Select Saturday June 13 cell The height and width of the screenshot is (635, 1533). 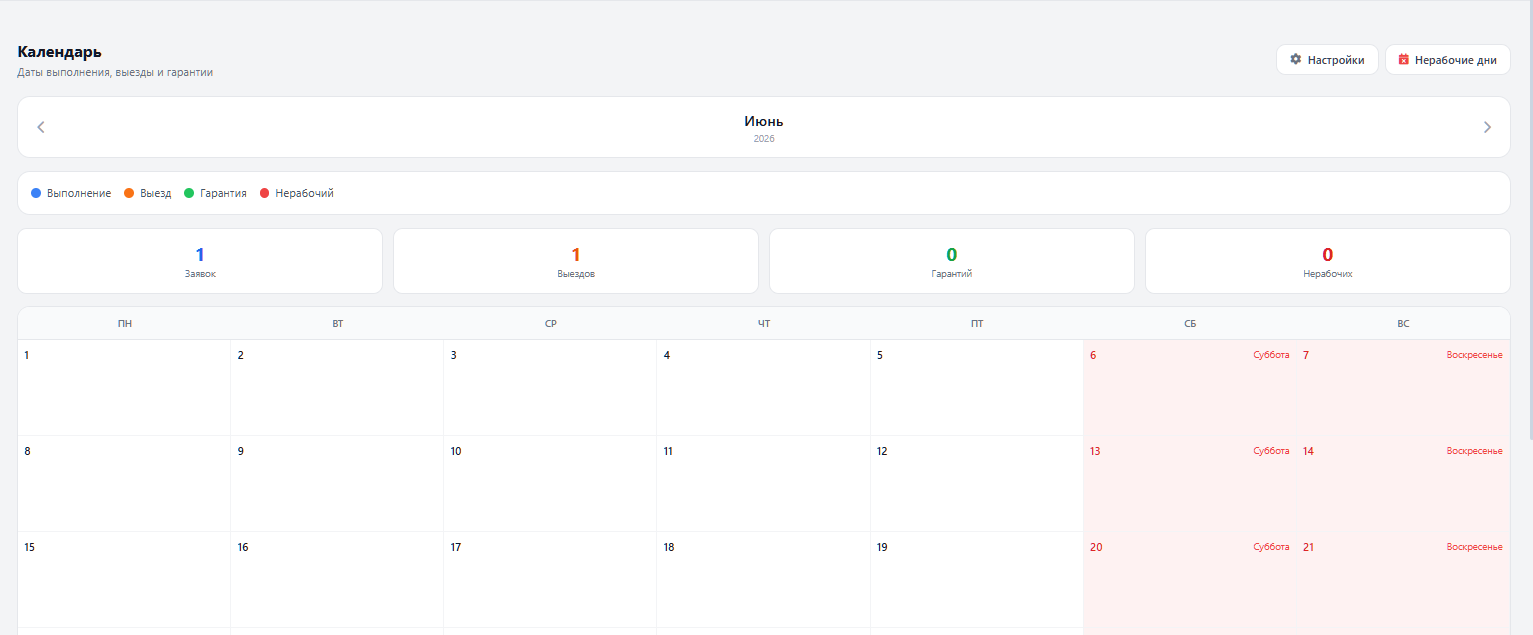click(1190, 484)
